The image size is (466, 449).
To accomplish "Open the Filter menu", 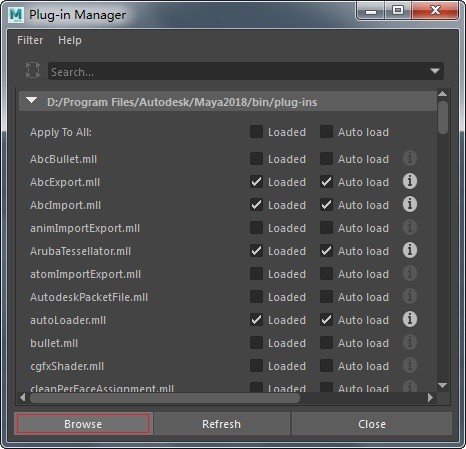I will click(30, 40).
